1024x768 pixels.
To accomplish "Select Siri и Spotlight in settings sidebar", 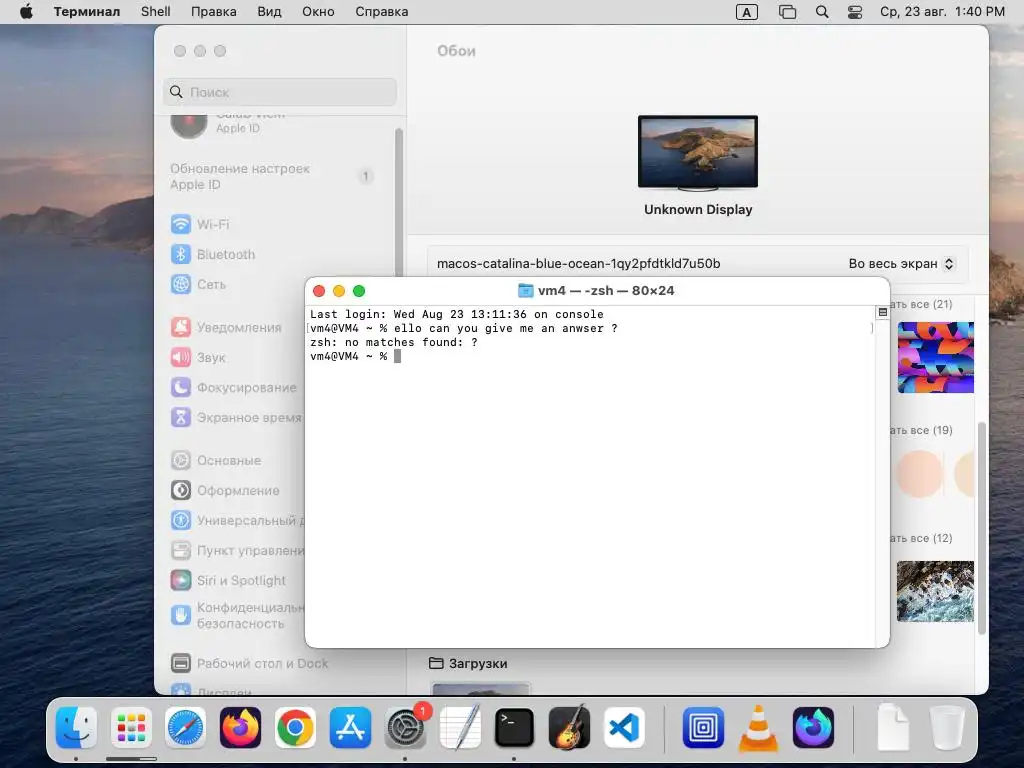I will coord(229,581).
